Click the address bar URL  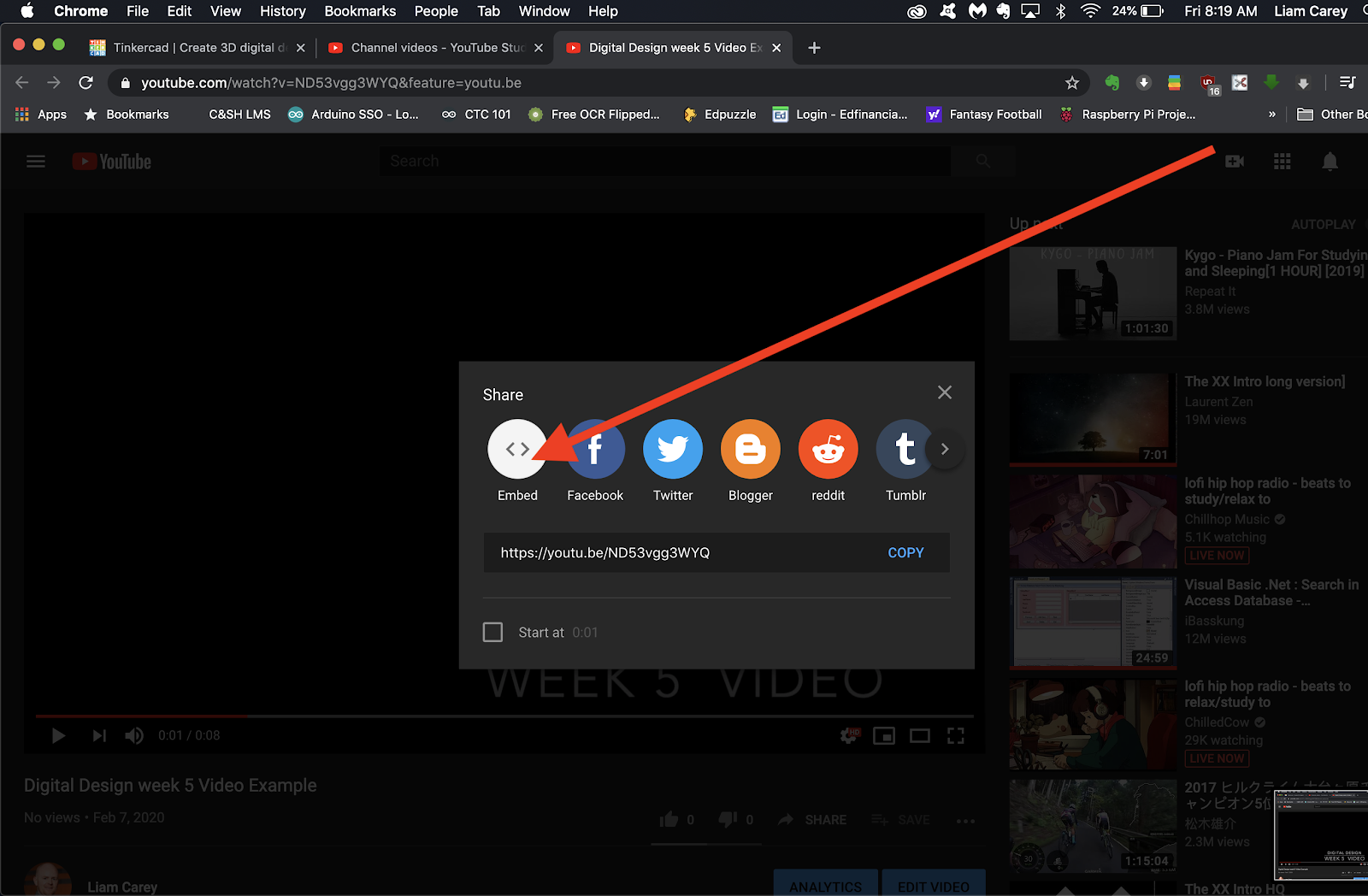332,83
